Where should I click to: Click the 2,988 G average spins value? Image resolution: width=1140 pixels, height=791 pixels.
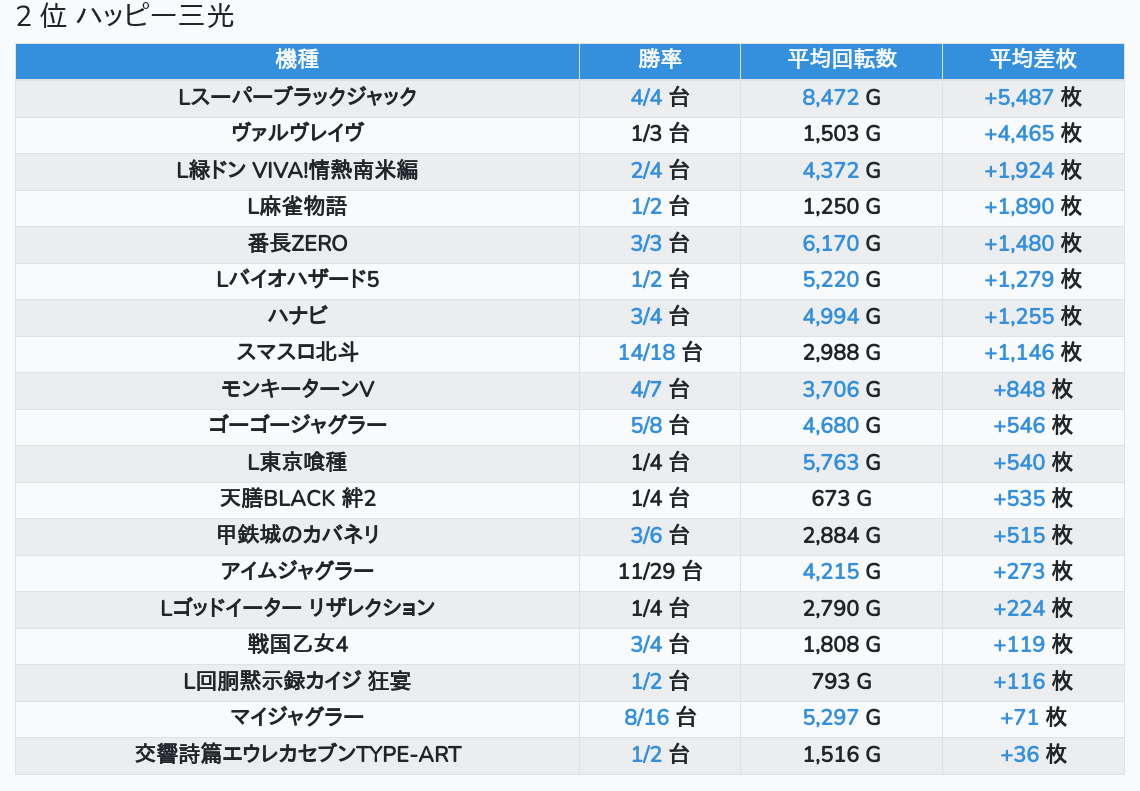(841, 352)
